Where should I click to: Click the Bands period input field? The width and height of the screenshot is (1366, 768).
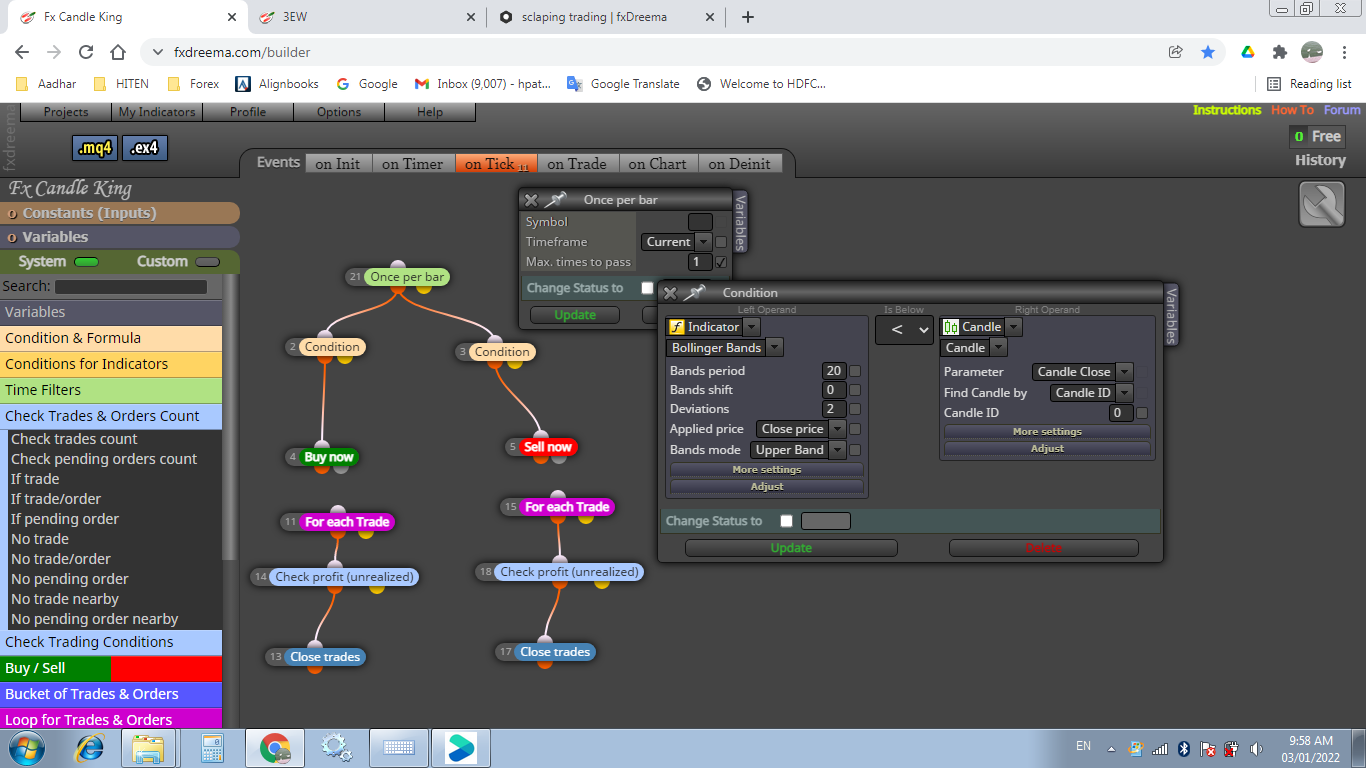click(834, 371)
